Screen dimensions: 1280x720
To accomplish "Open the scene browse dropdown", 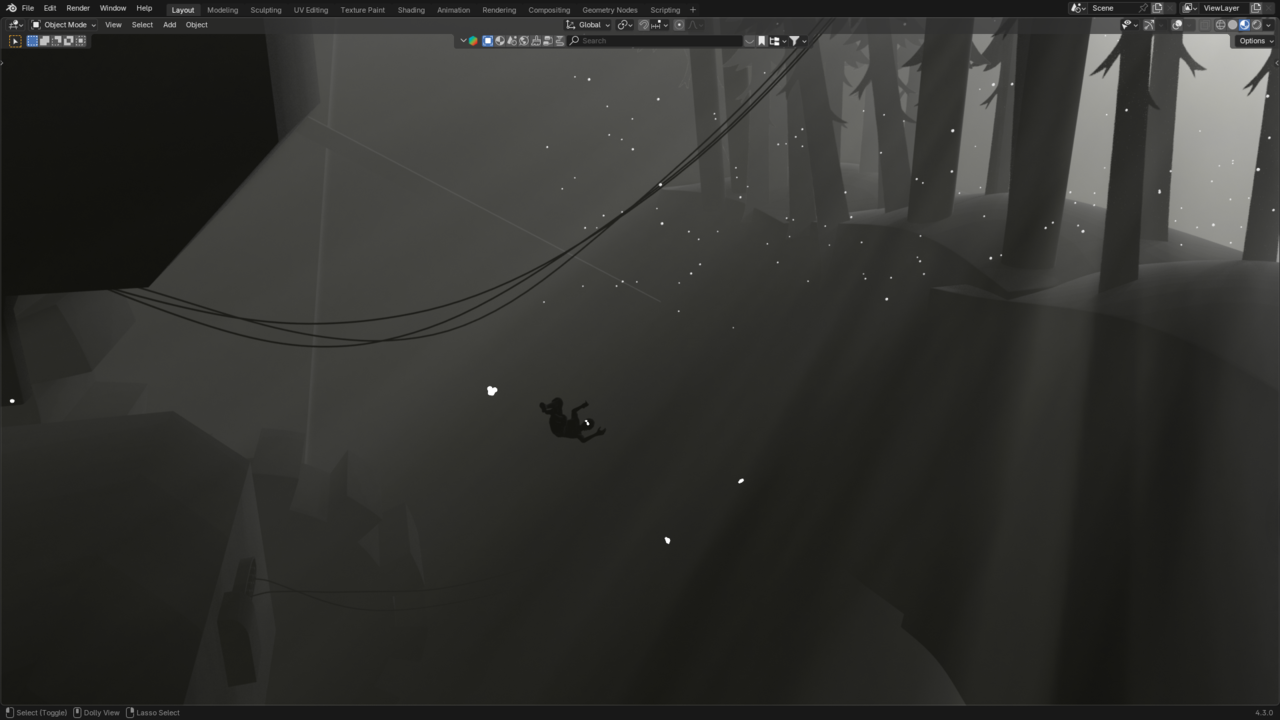I will [x=1078, y=8].
